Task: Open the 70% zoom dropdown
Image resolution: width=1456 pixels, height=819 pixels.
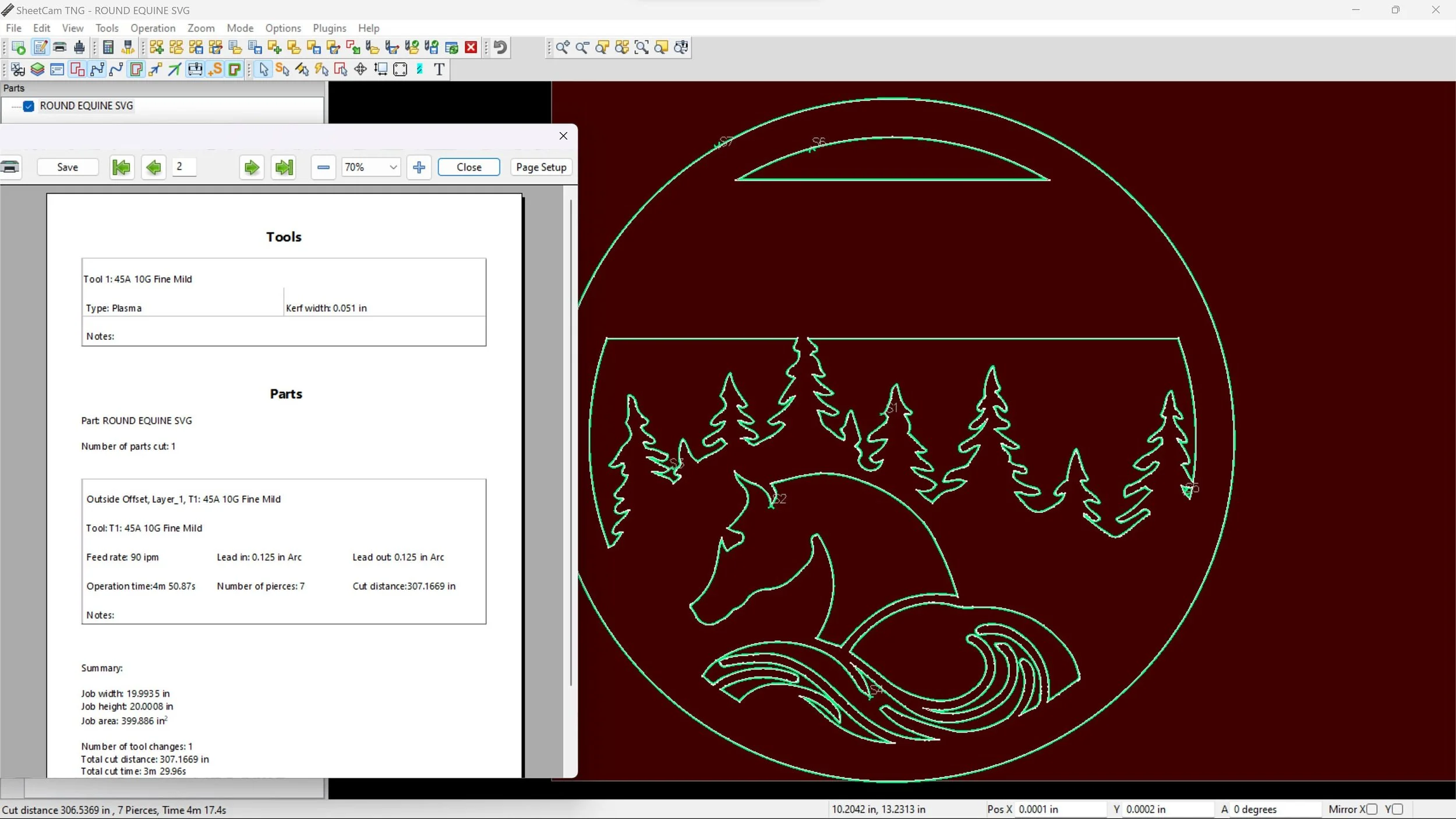Action: [393, 167]
